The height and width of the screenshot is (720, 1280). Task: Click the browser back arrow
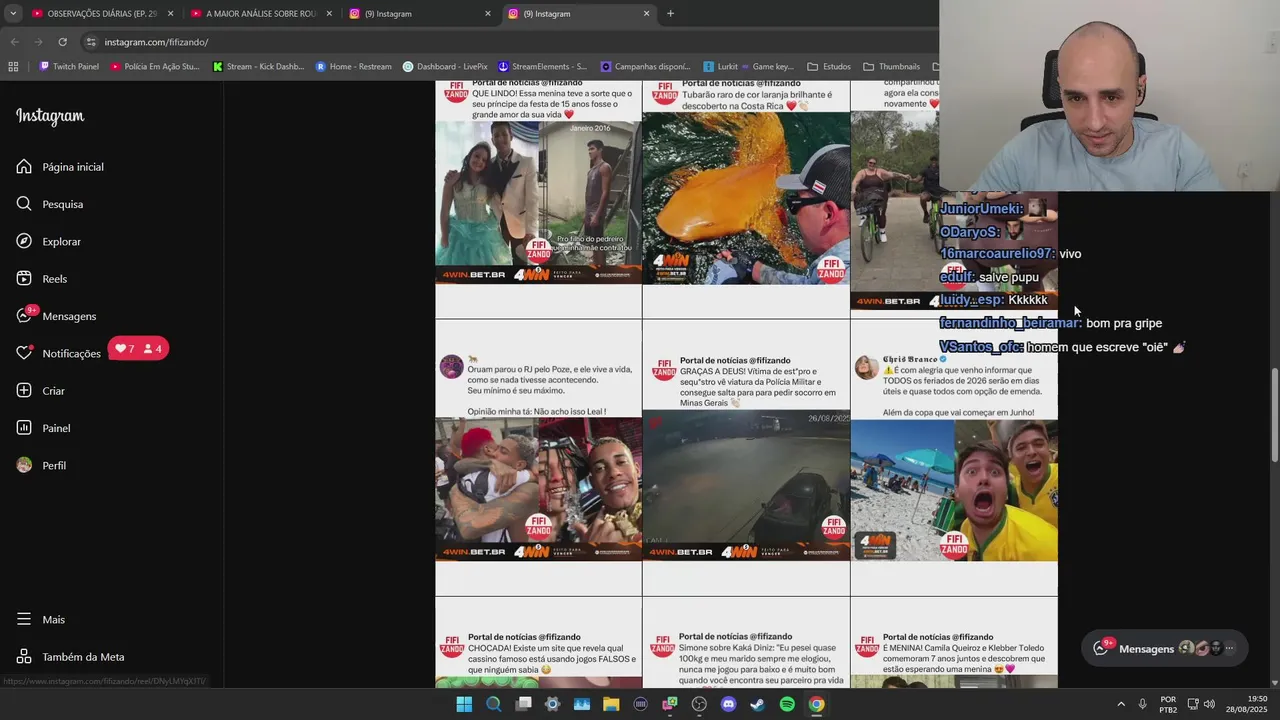(x=14, y=42)
